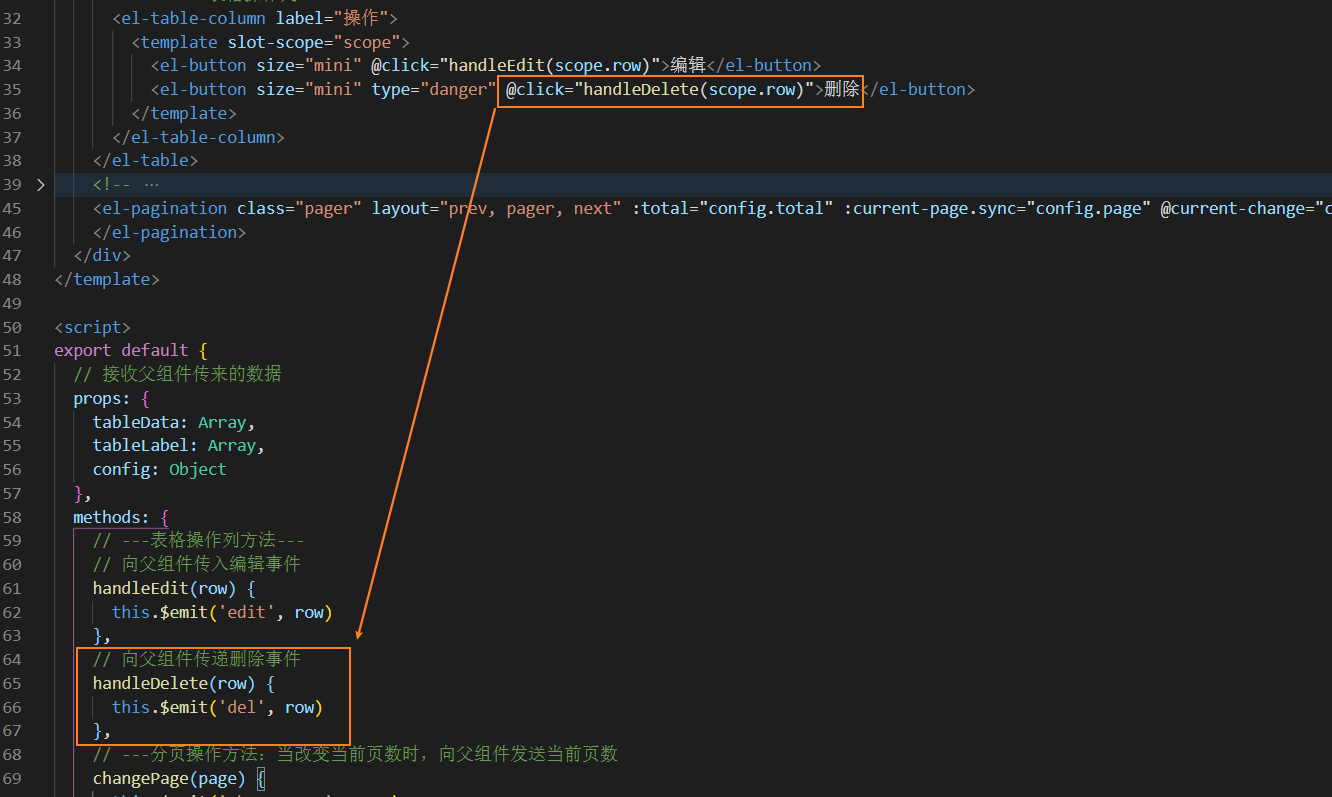Click the comment 接收父组件传来的数据
This screenshot has width=1332, height=797.
177,374
